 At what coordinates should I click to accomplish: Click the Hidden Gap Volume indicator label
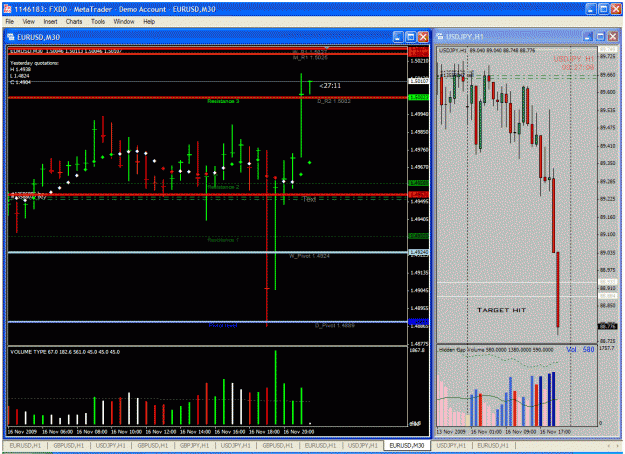click(x=496, y=350)
